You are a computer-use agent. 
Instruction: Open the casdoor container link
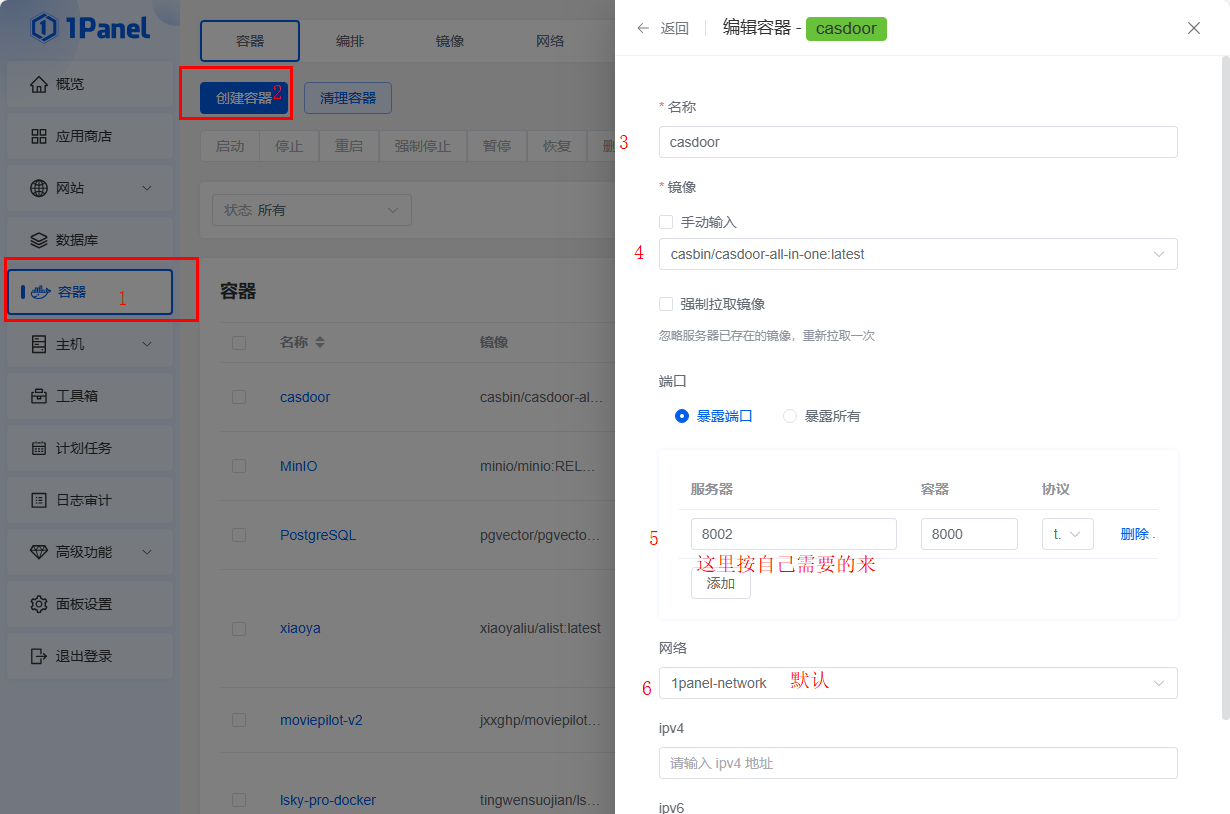[x=305, y=397]
